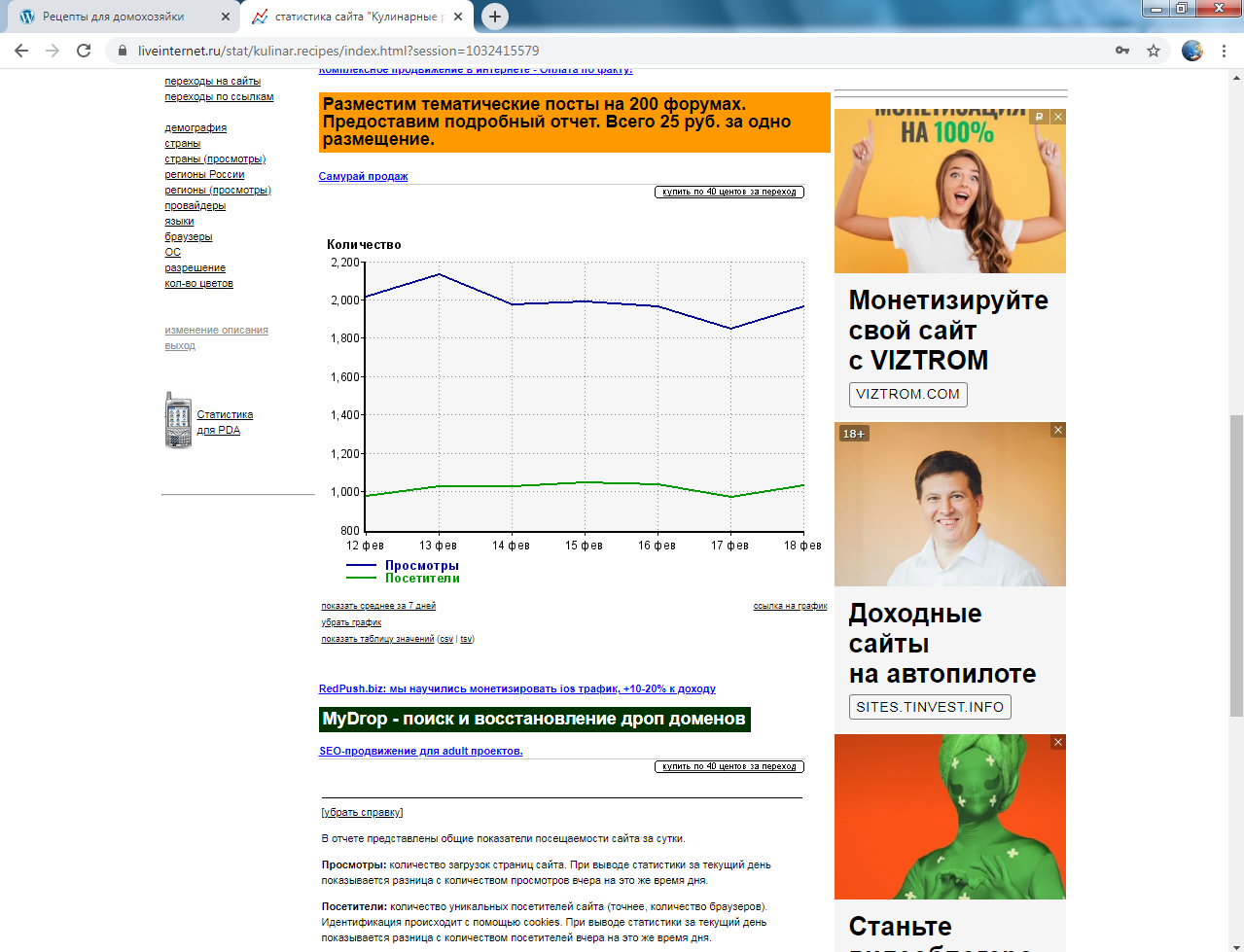Click the saved passwords key icon
Screen dimensions: 1244x952
click(x=1122, y=51)
